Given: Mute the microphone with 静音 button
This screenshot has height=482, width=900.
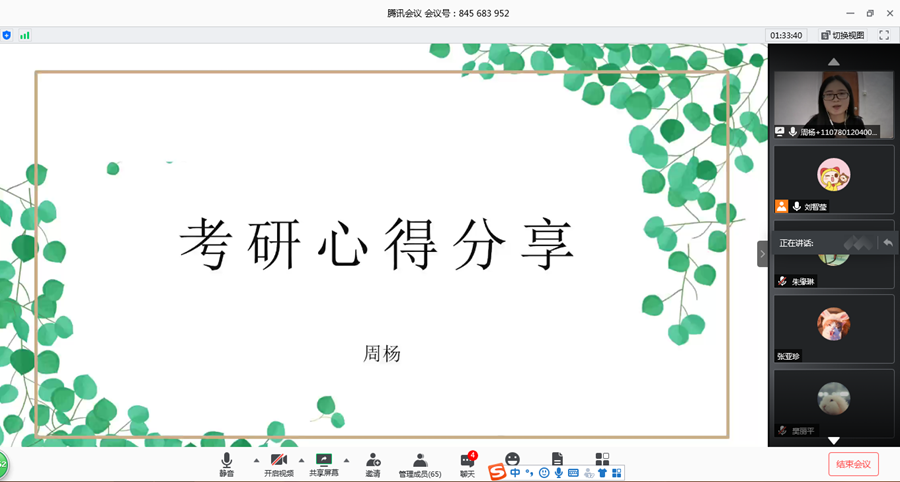Looking at the screenshot, I should (x=227, y=464).
